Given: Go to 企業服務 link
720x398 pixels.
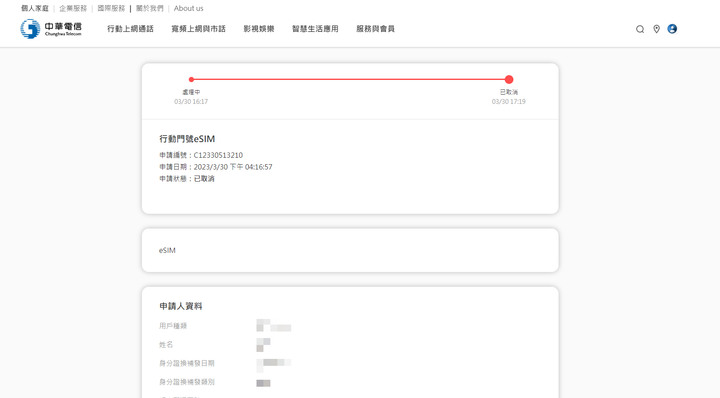Looking at the screenshot, I should tap(73, 8).
